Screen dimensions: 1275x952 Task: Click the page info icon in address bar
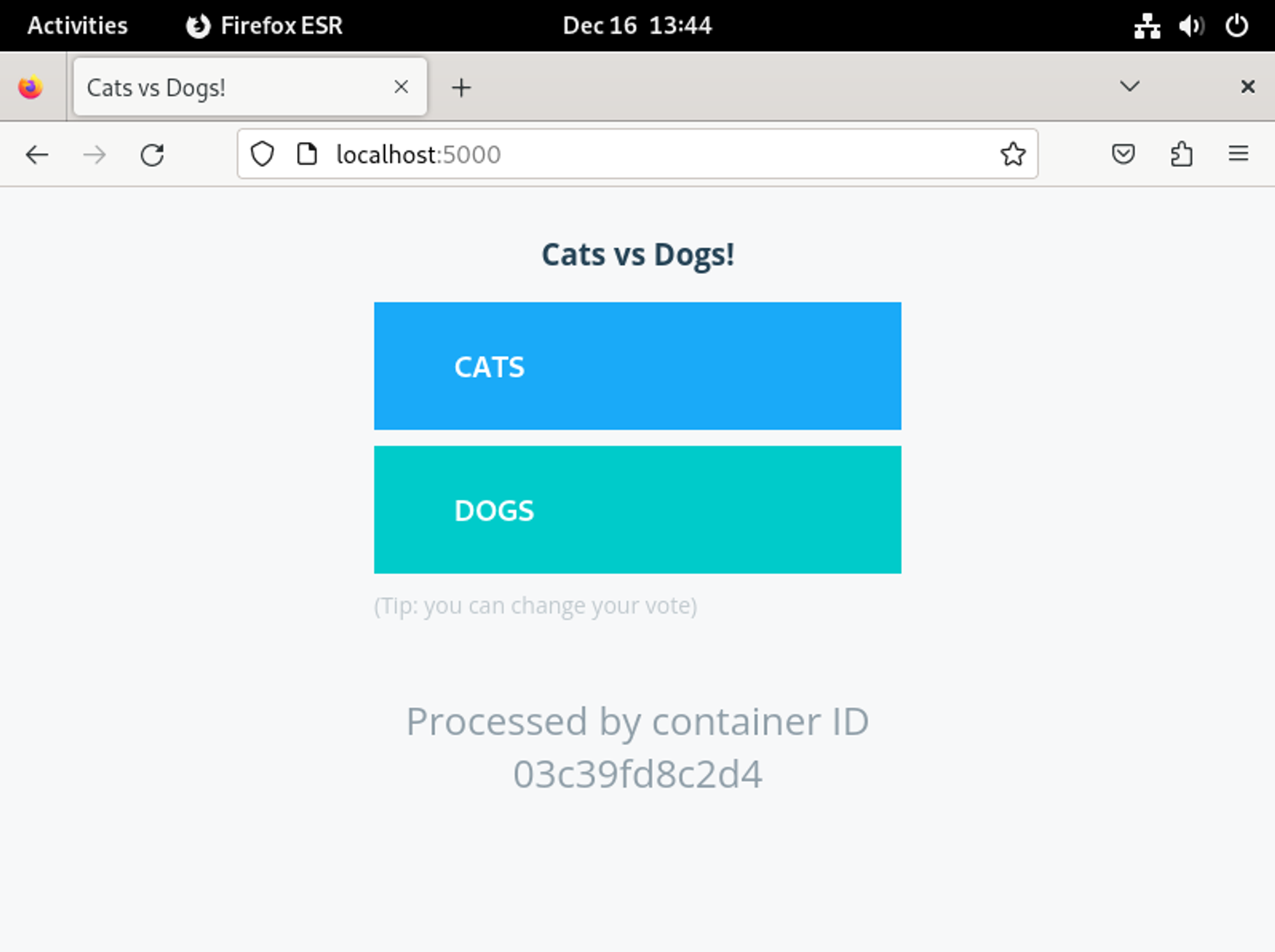pos(306,154)
